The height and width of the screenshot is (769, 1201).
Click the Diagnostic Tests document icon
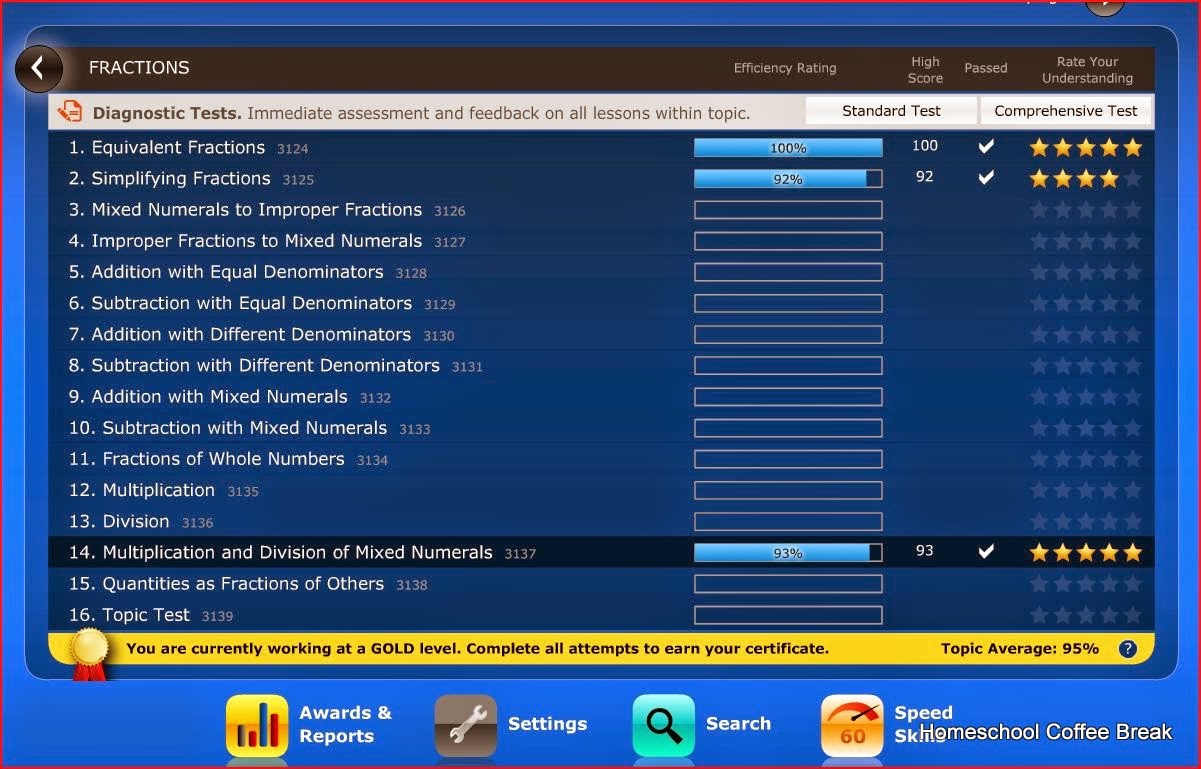pyautogui.click(x=70, y=111)
